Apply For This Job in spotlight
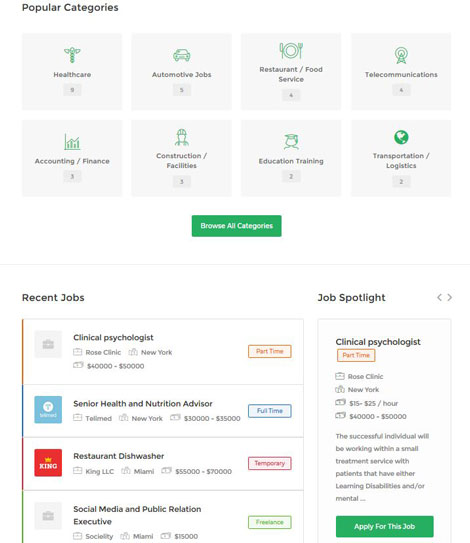The image size is (470, 543). [384, 526]
